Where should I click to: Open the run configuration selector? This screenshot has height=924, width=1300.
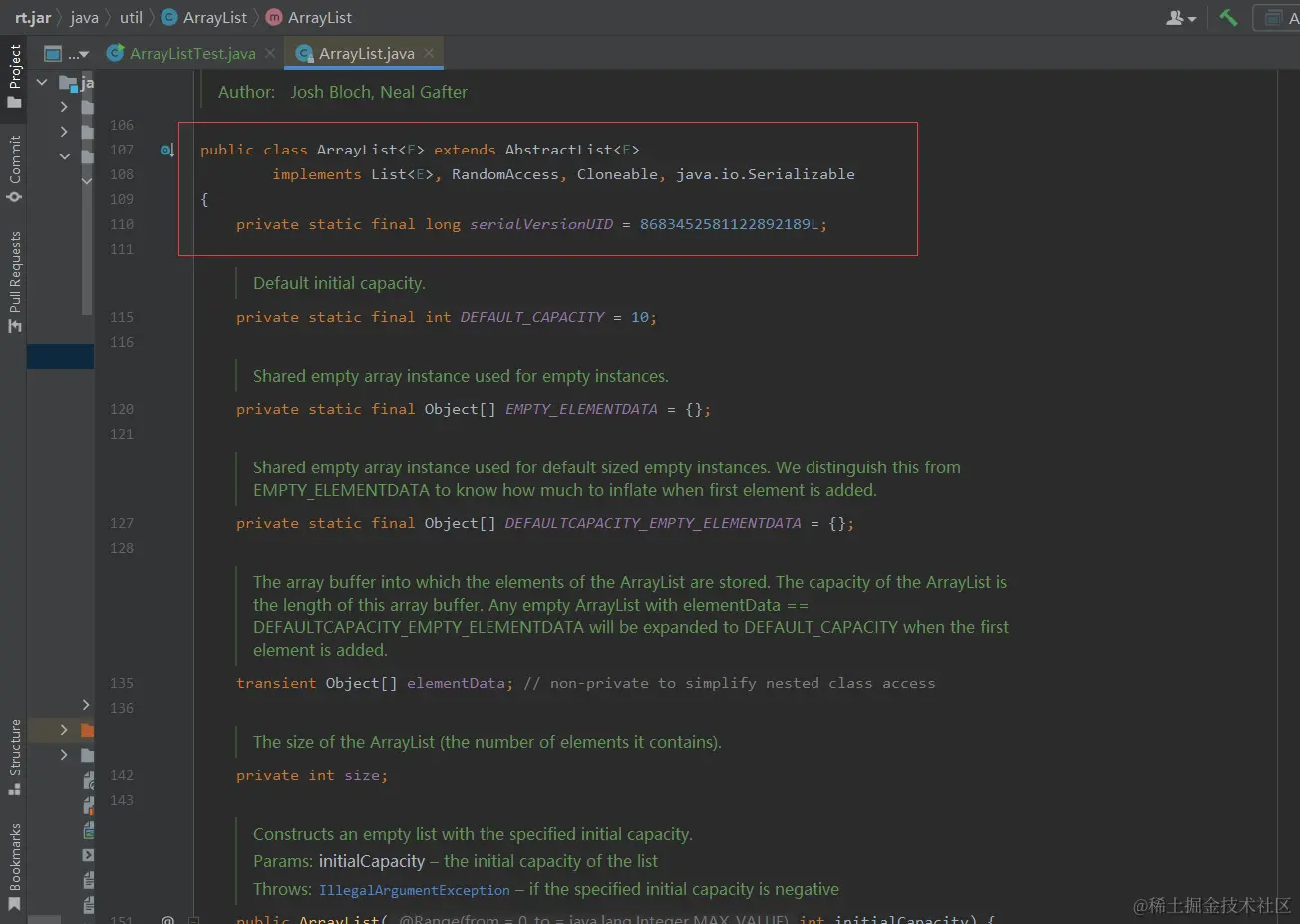pyautogui.click(x=1277, y=17)
